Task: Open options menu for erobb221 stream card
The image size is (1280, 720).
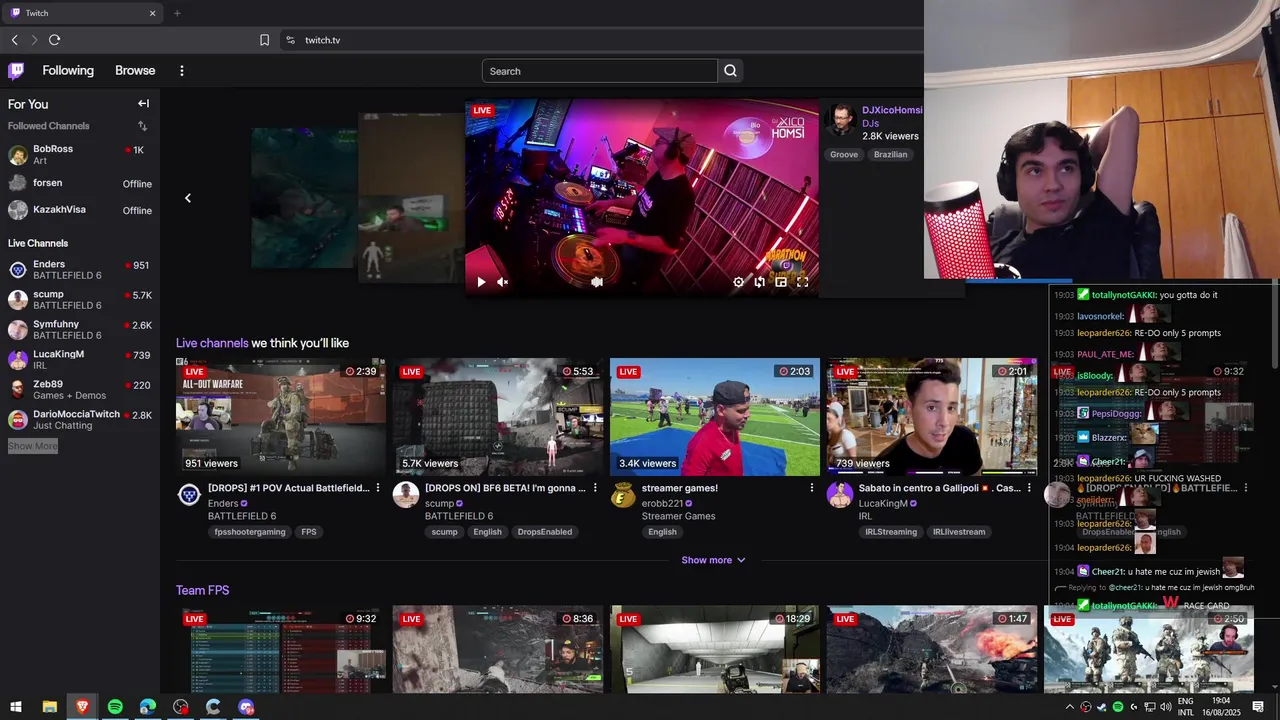Action: pyautogui.click(x=811, y=488)
